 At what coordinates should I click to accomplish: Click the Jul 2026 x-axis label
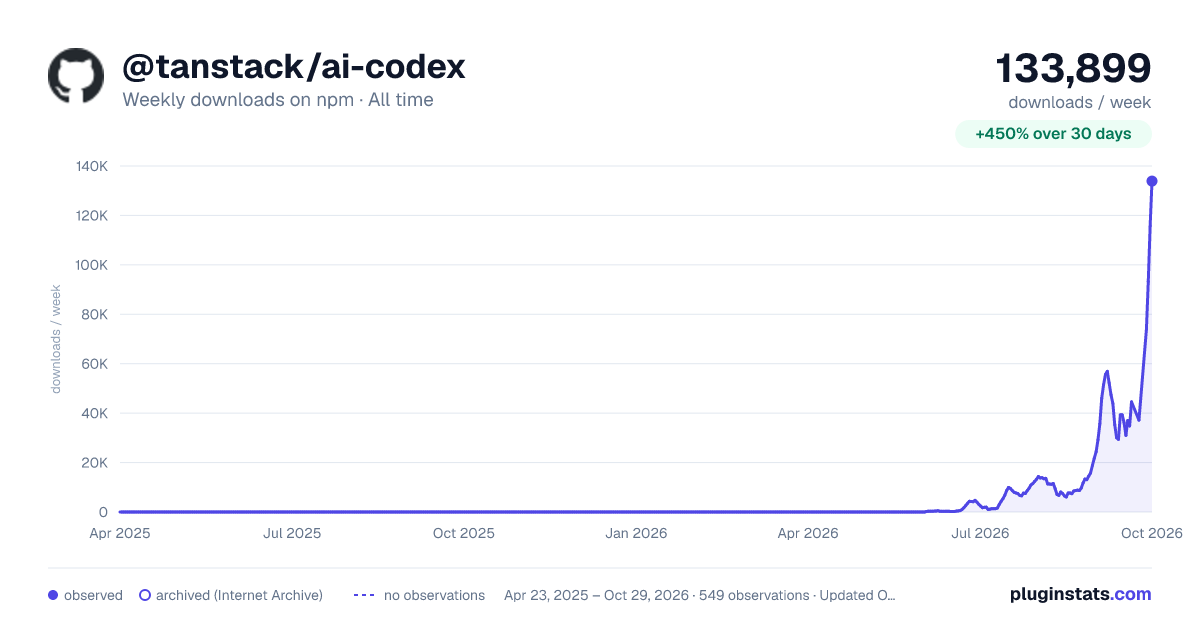(x=980, y=533)
